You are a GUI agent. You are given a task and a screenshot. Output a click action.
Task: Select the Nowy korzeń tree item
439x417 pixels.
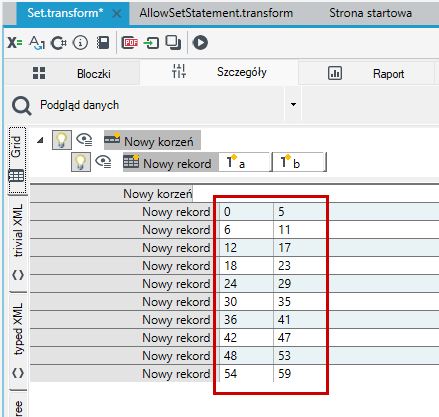click(152, 141)
